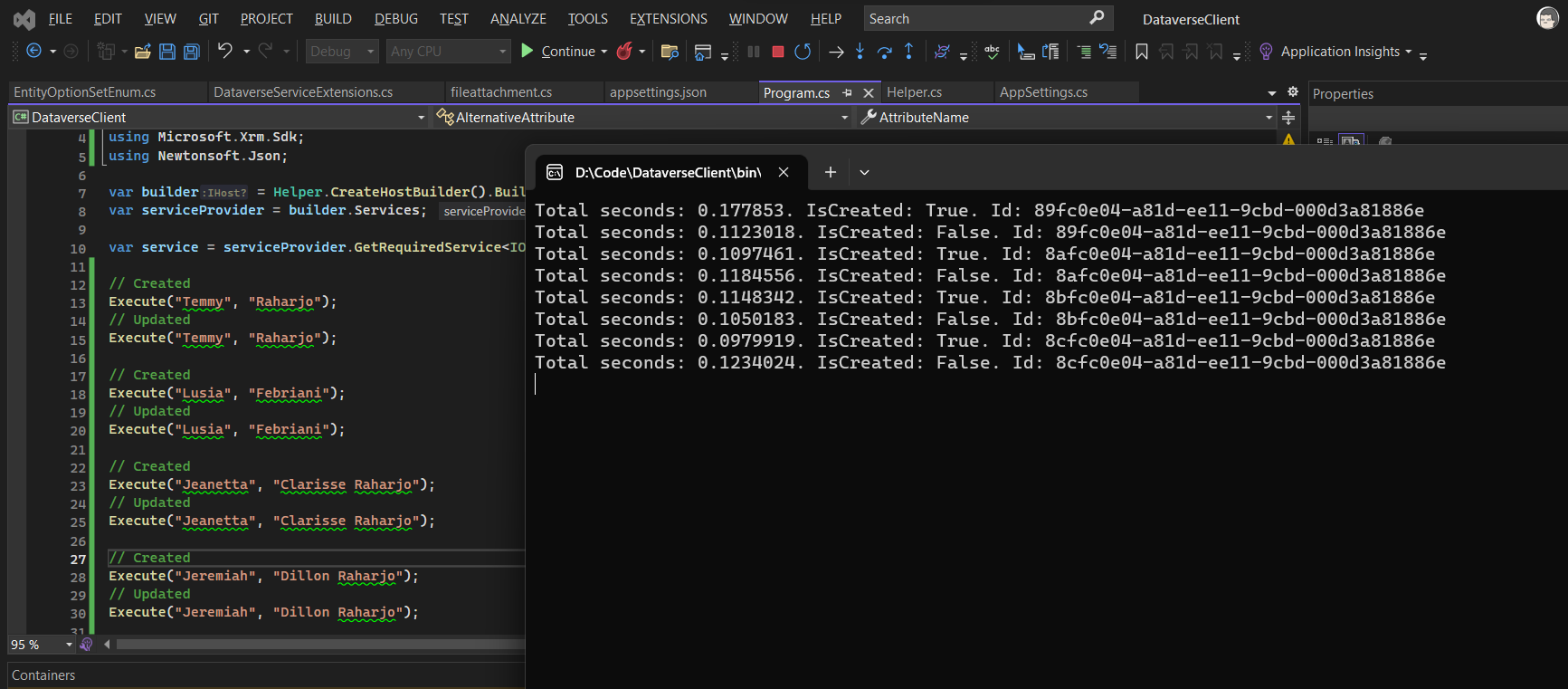1568x689 pixels.
Task: Open the tab settings gear icon
Action: pyautogui.click(x=1293, y=92)
